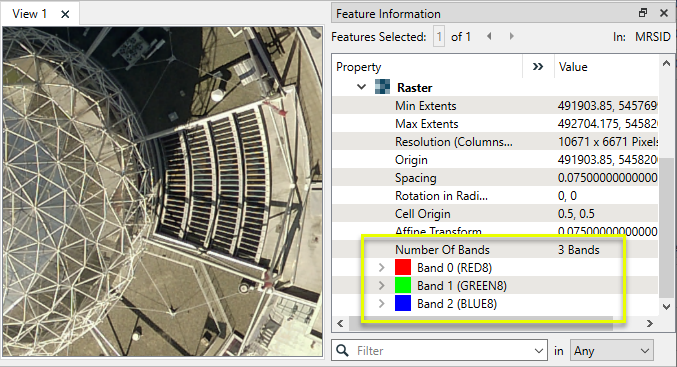Click the green Band 1 color swatch
The width and height of the screenshot is (677, 367).
pos(403,285)
